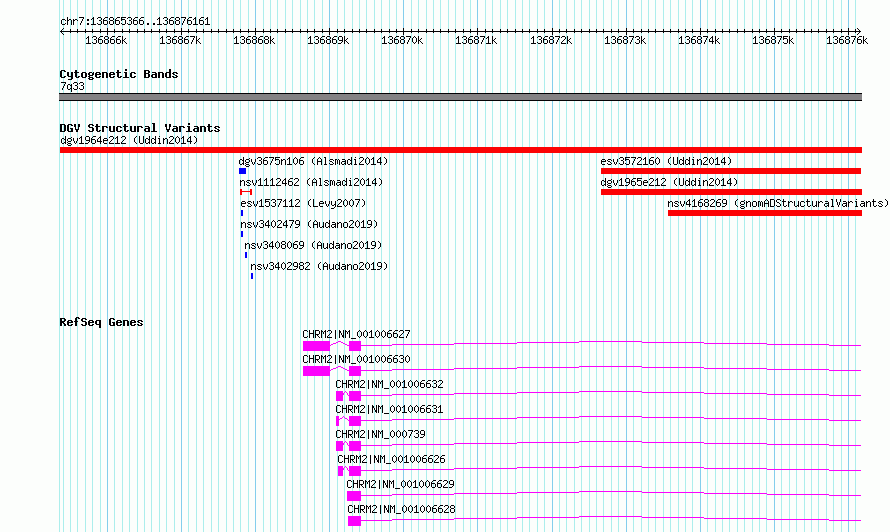The height and width of the screenshot is (532, 890).
Task: Select the red nsv1112462 bracket glyph
Action: coord(246,192)
